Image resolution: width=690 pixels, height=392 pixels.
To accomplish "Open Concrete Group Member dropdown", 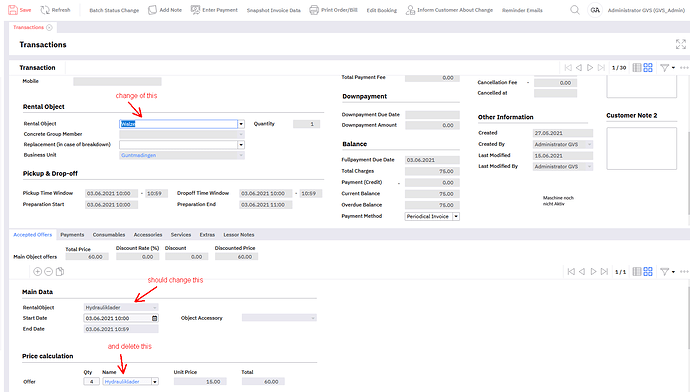I will click(241, 134).
